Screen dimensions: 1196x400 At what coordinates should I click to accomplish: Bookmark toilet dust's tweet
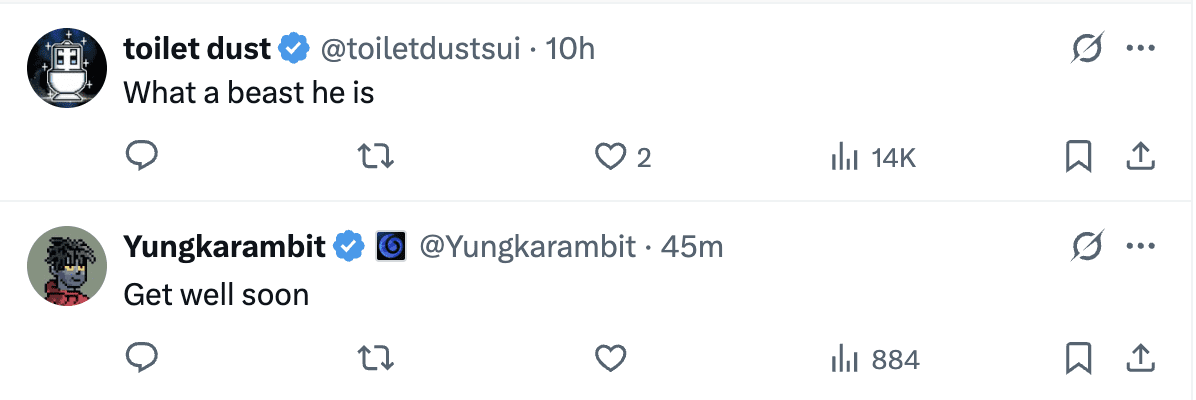[x=1078, y=157]
